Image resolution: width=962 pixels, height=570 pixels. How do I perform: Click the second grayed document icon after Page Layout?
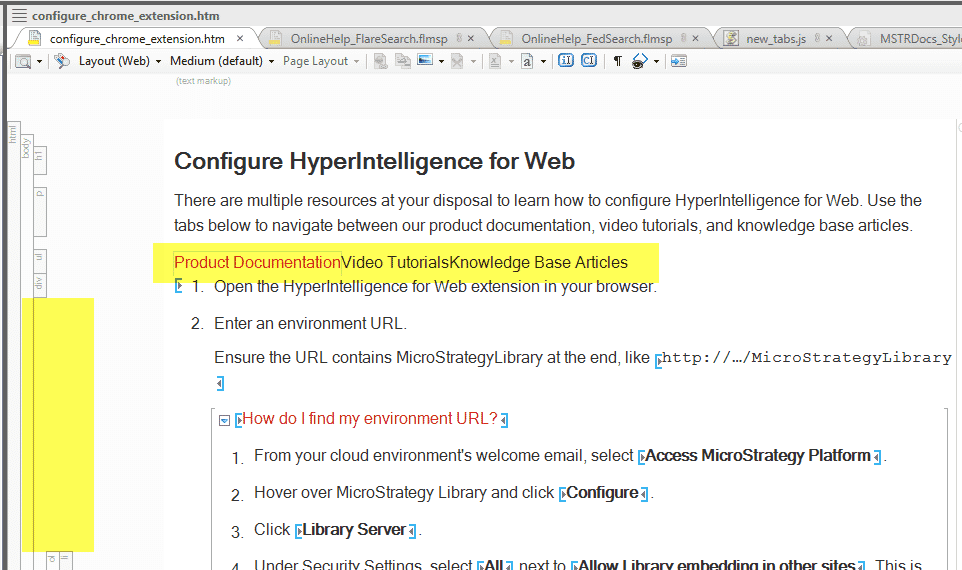click(403, 61)
